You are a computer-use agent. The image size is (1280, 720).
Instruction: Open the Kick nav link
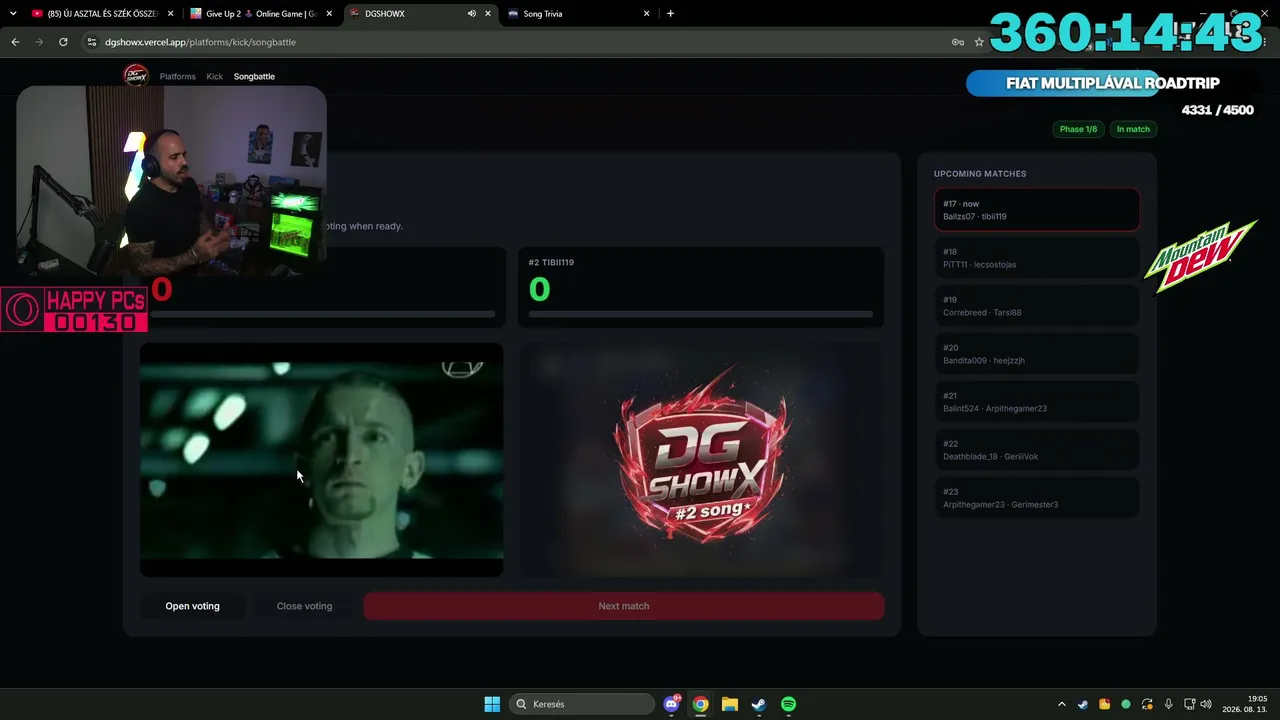click(215, 76)
